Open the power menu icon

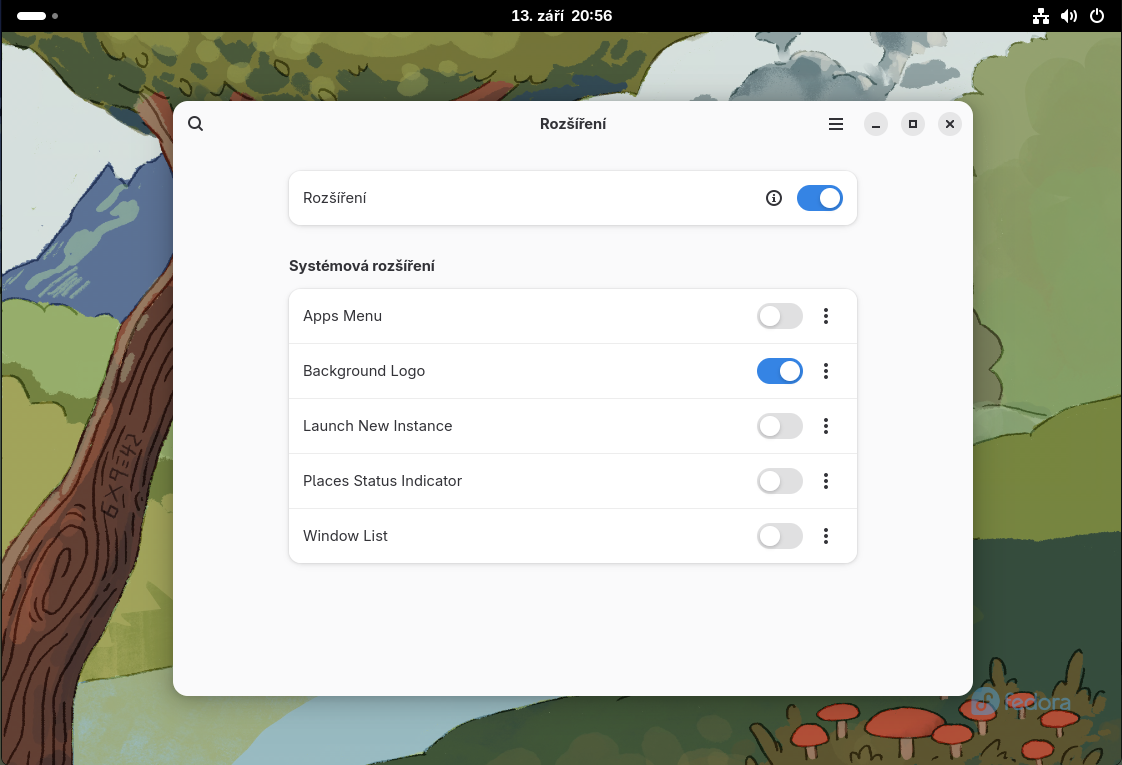pos(1097,16)
